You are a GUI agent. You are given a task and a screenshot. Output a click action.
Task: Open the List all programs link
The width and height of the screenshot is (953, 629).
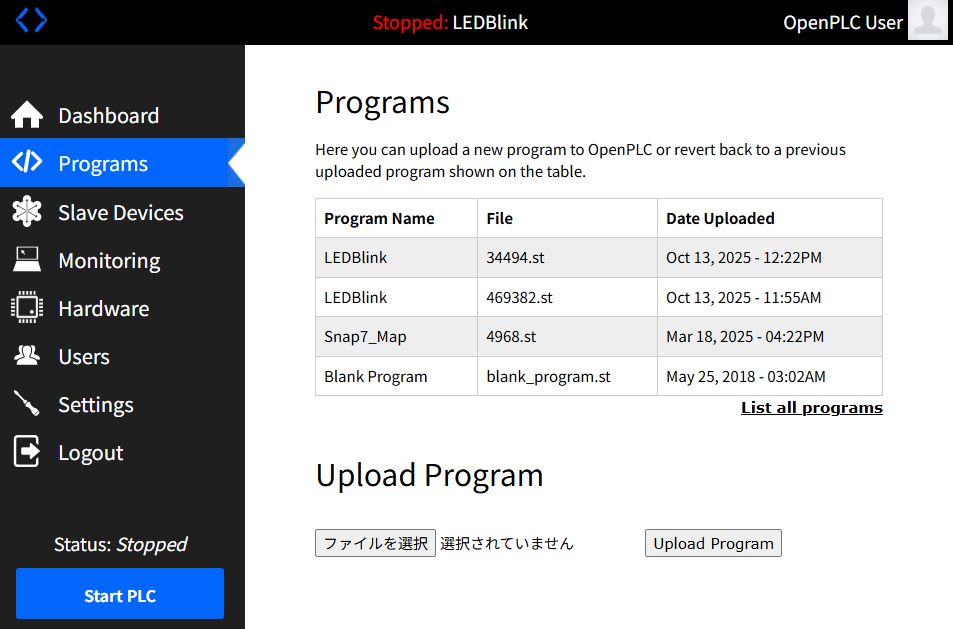coord(811,408)
